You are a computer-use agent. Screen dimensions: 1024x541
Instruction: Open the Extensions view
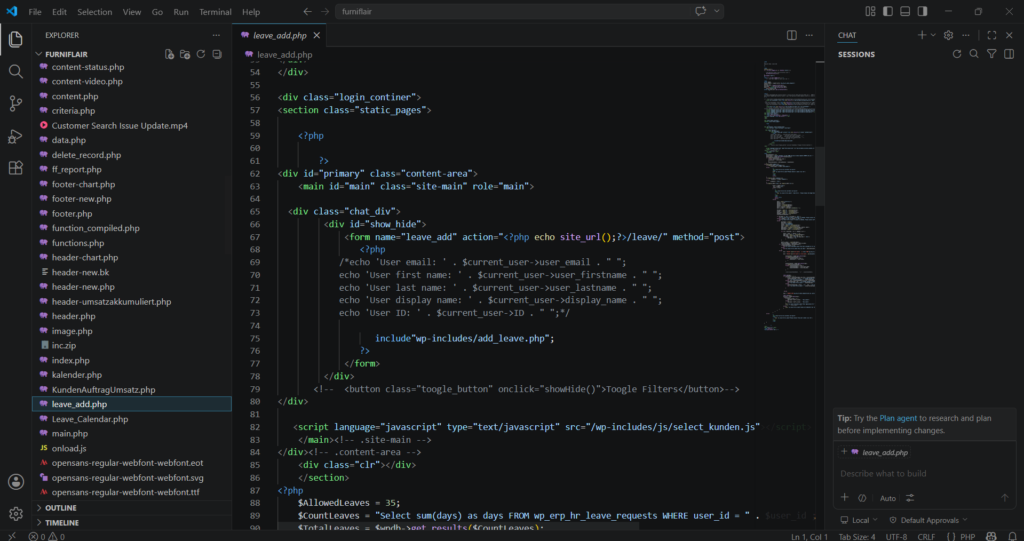16,168
